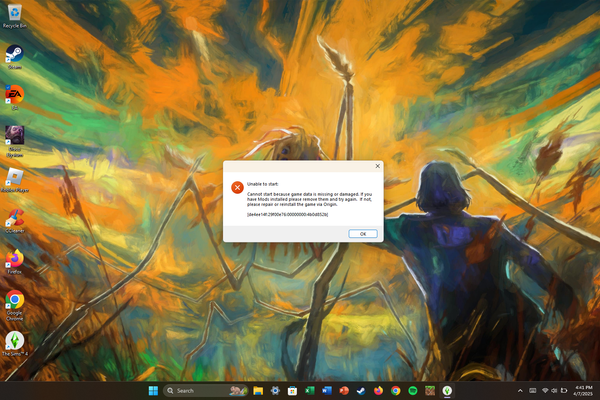Open the Windows Start menu
600x400 pixels.
click(154, 390)
